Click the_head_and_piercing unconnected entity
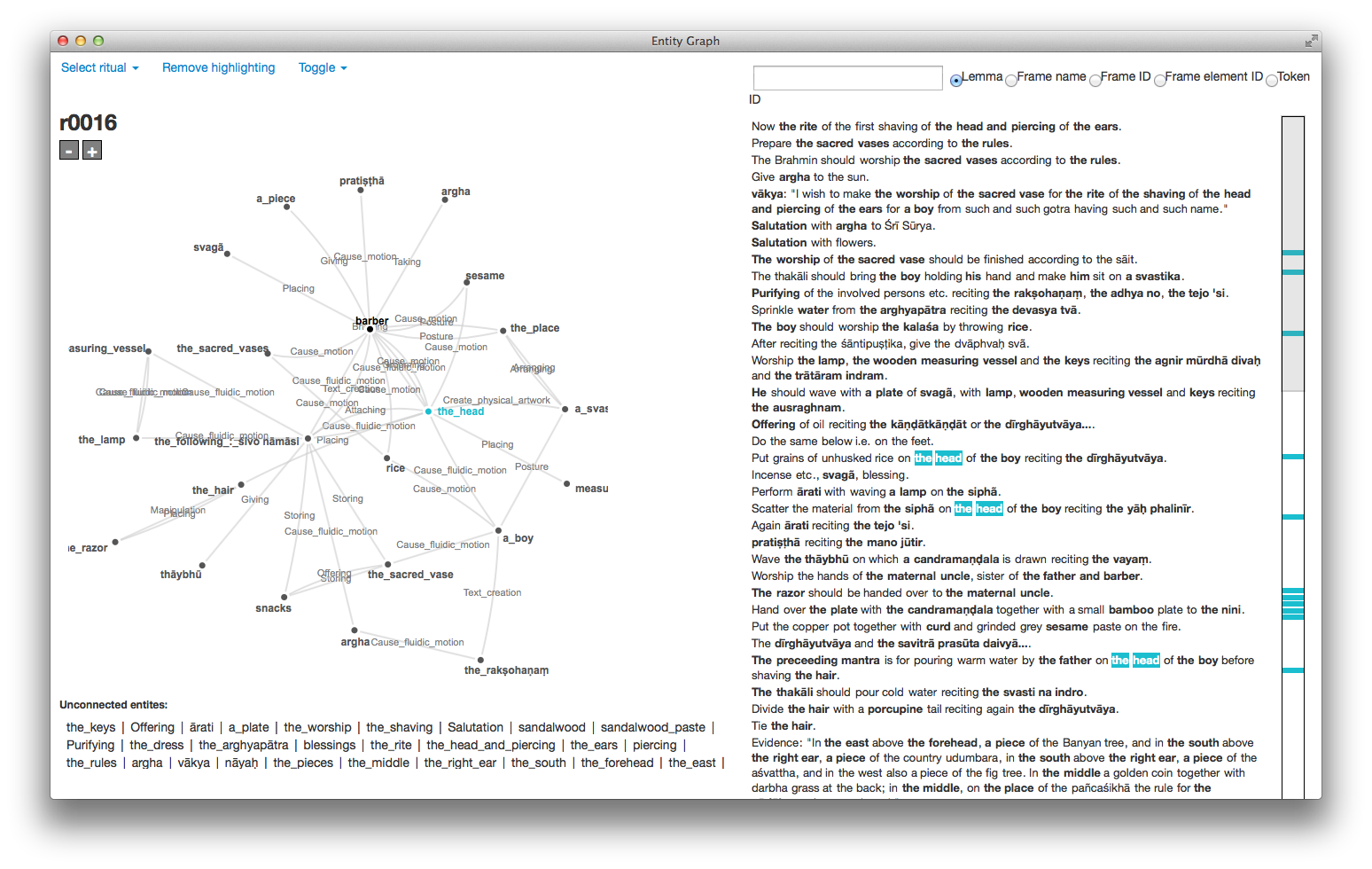Viewport: 1372px width, 869px height. tap(491, 745)
